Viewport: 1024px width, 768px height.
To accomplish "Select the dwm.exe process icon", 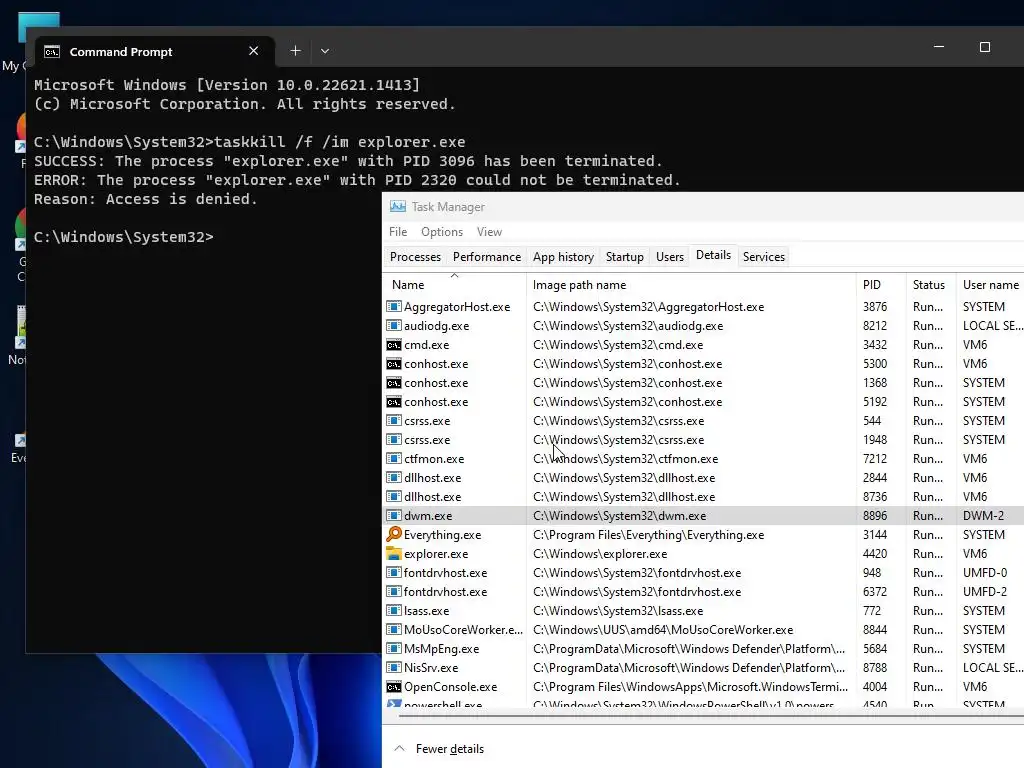I will 394,515.
